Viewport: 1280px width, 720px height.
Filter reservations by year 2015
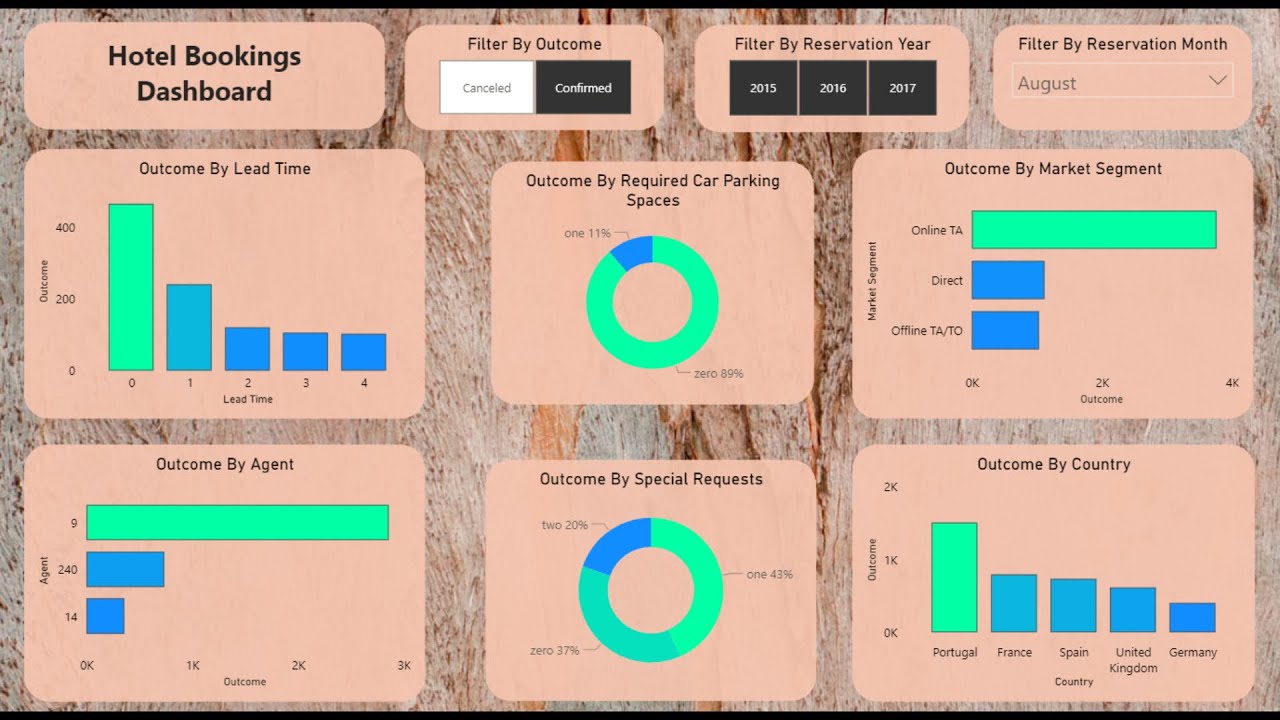coord(763,88)
